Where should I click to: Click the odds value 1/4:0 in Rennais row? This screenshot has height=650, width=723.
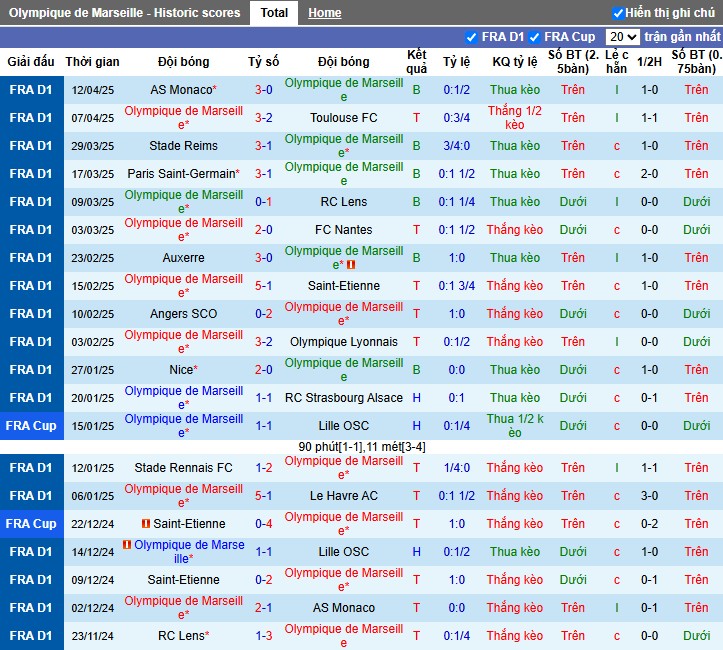[x=456, y=468]
